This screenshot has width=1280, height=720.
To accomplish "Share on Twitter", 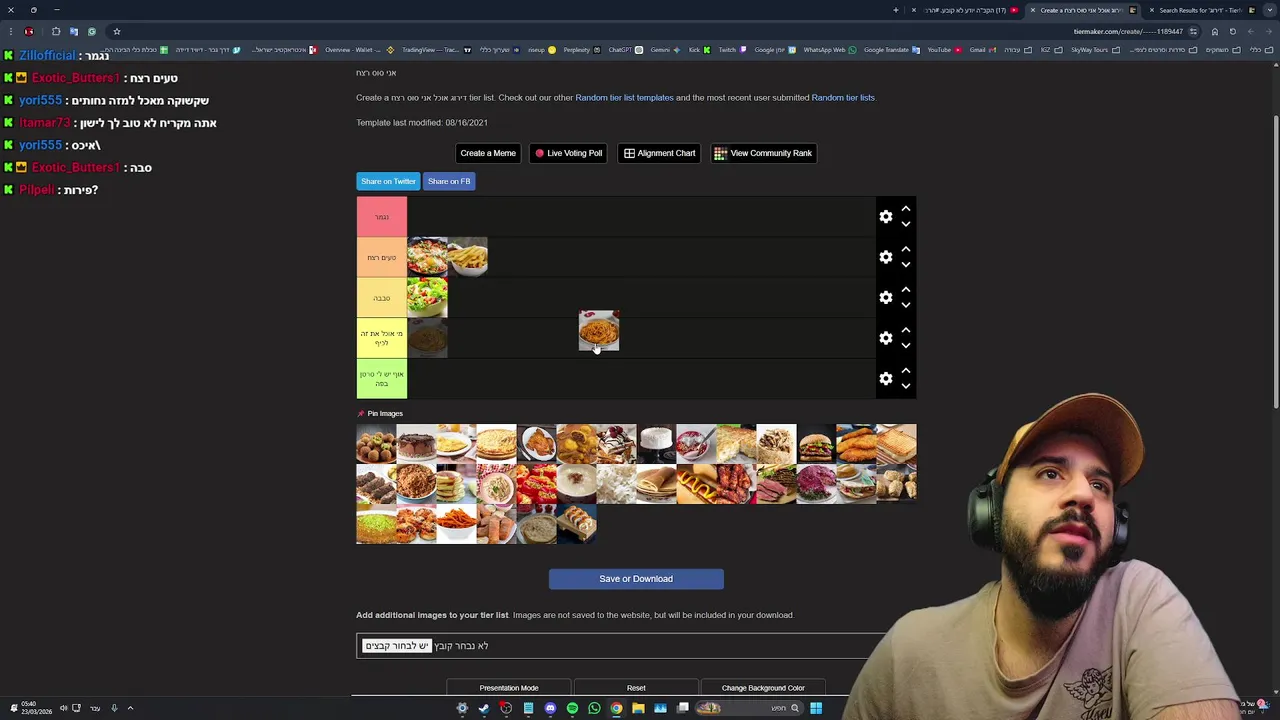I will (x=388, y=181).
